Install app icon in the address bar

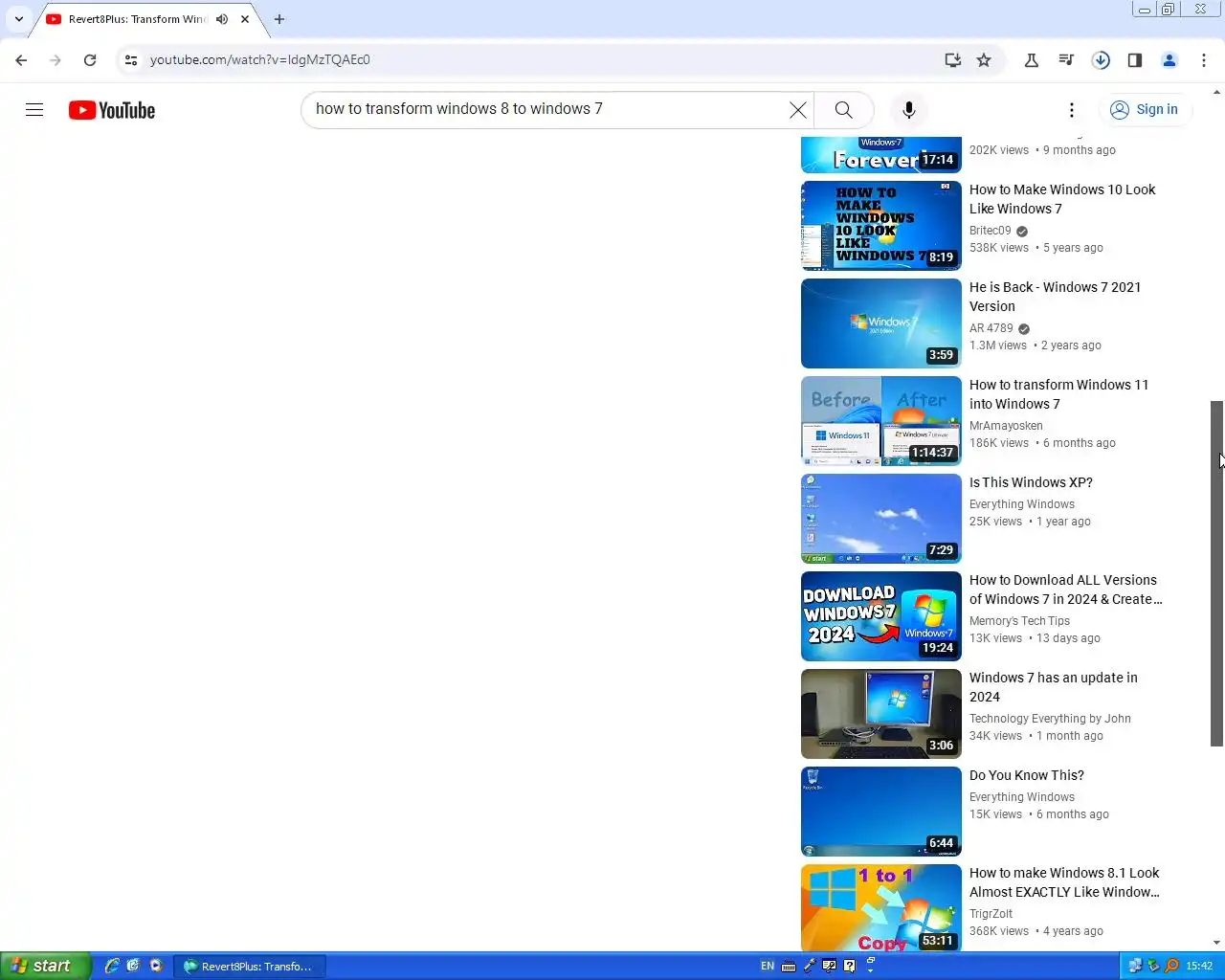coord(952,60)
